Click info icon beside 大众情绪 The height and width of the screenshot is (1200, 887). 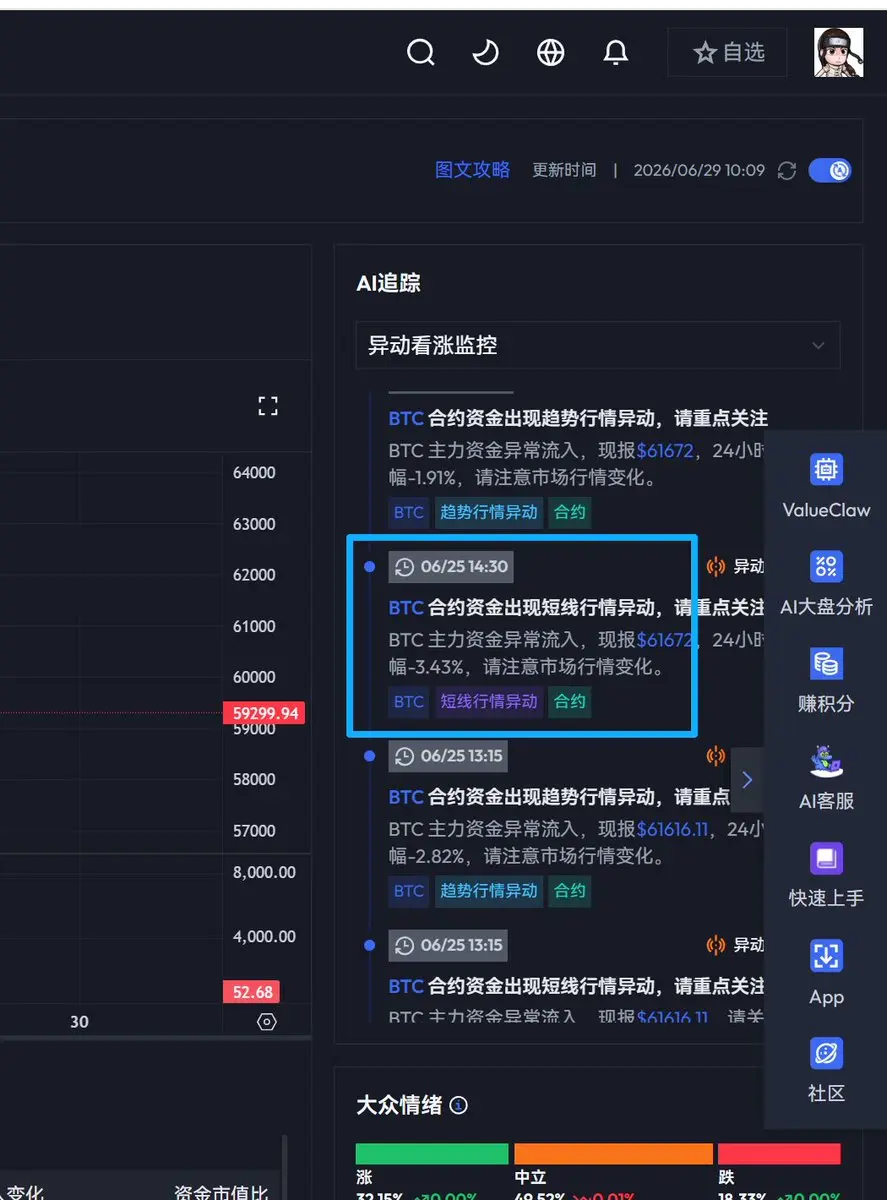tap(459, 1105)
